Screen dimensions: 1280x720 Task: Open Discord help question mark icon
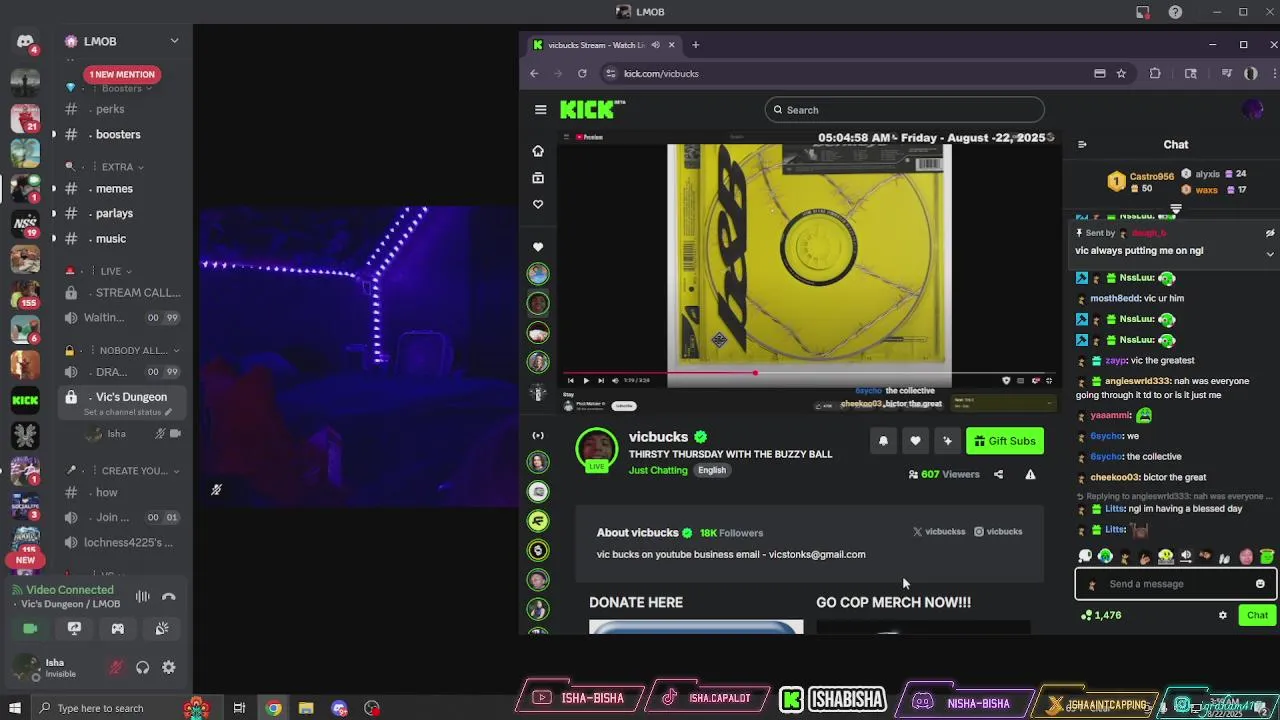pos(1176,12)
